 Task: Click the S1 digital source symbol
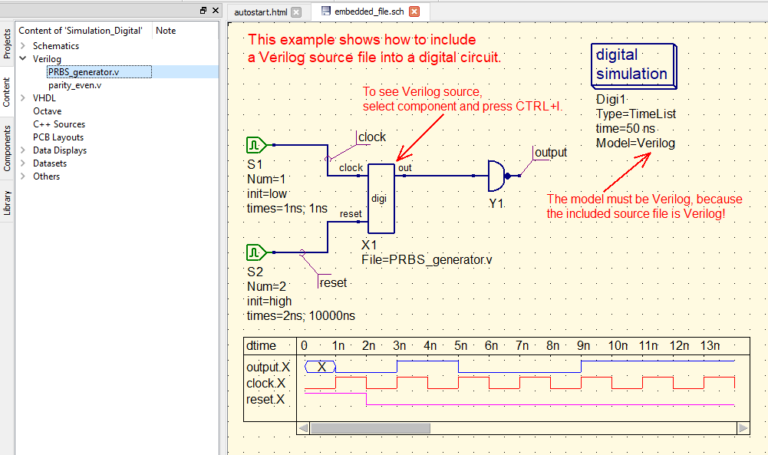(x=254, y=145)
